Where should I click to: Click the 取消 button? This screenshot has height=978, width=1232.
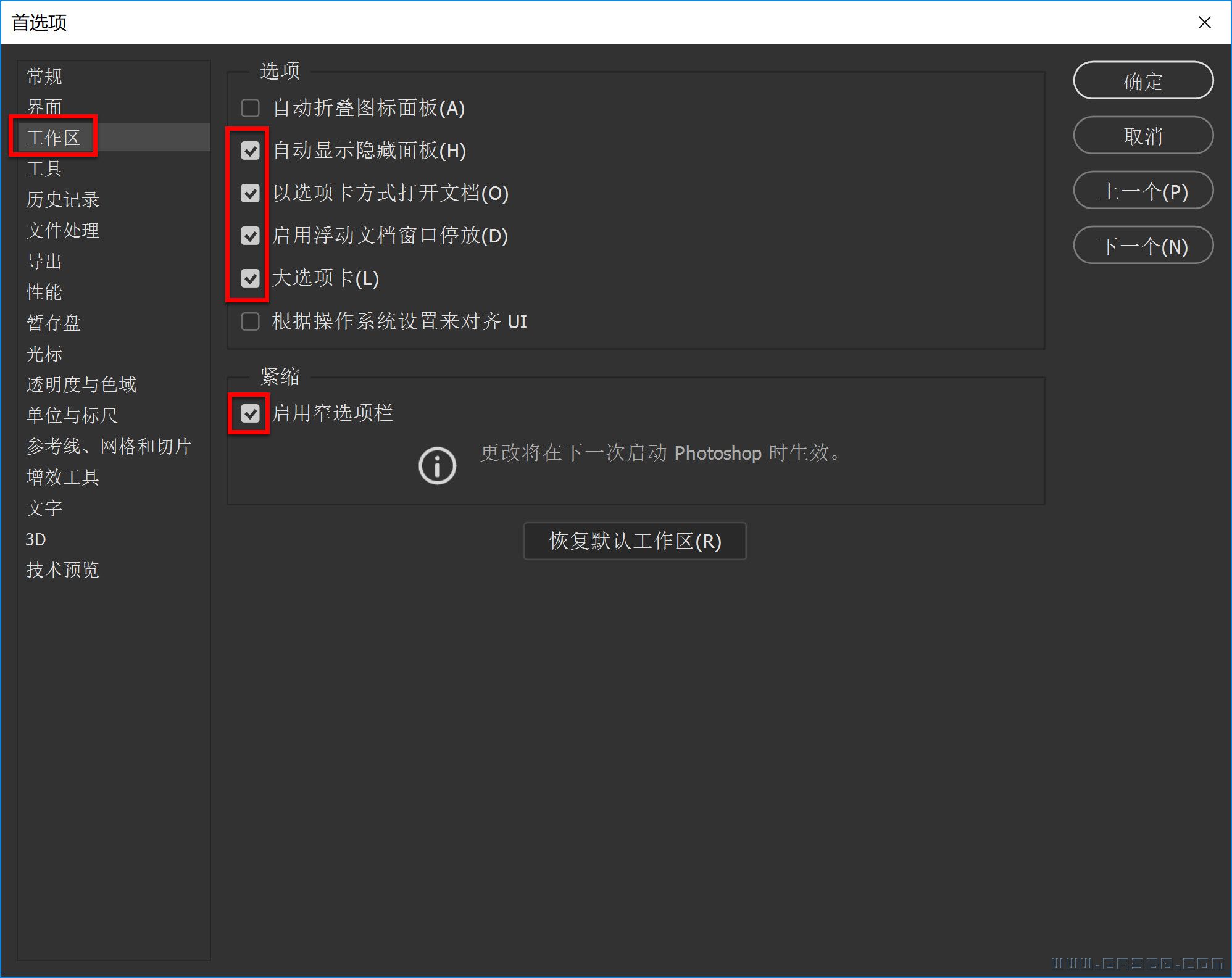1143,136
